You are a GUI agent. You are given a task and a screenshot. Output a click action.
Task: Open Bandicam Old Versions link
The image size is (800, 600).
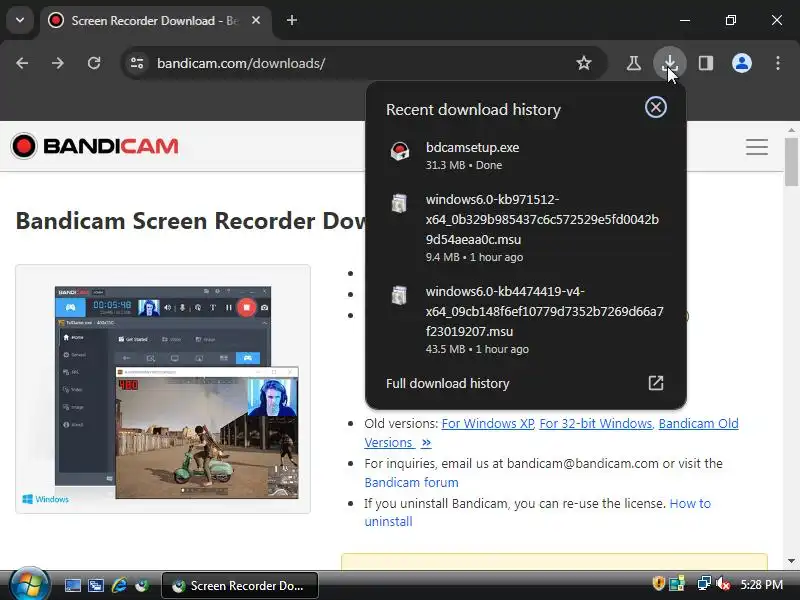point(698,423)
